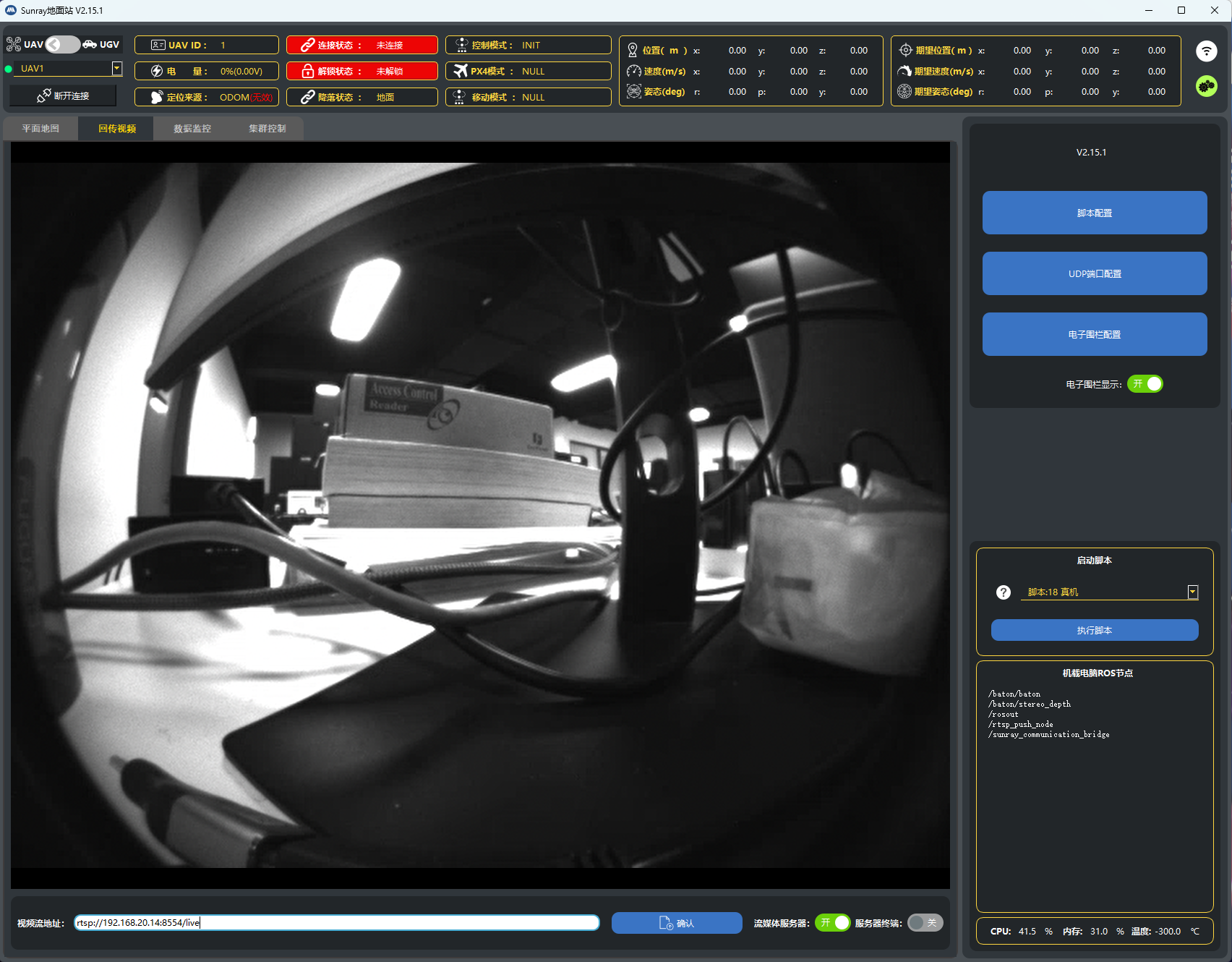The image size is (1232, 962).
Task: Switch to the 平面地图 tab
Action: (x=40, y=129)
